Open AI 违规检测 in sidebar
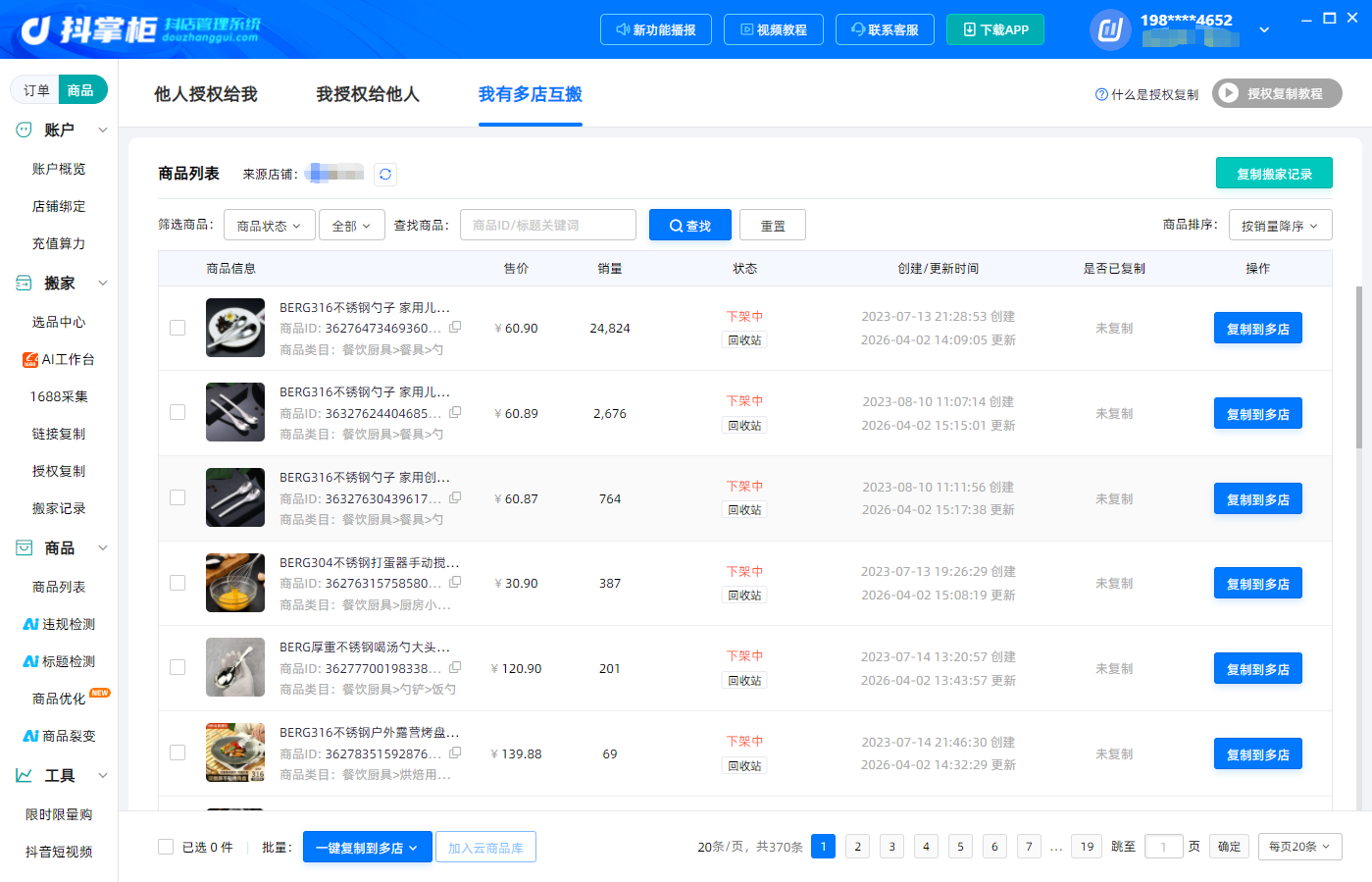The height and width of the screenshot is (882, 1372). tap(59, 624)
